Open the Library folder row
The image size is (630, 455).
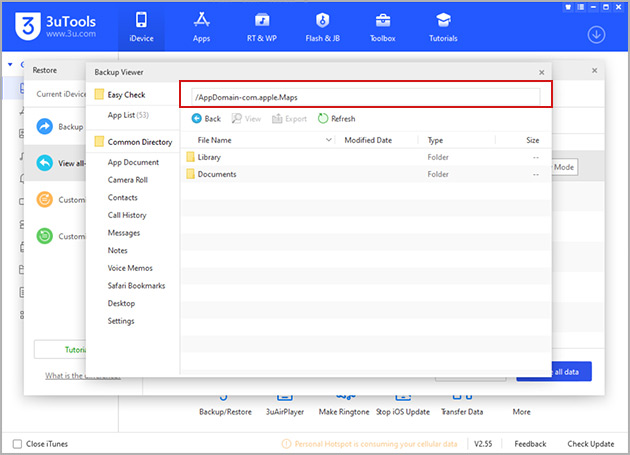click(x=209, y=157)
